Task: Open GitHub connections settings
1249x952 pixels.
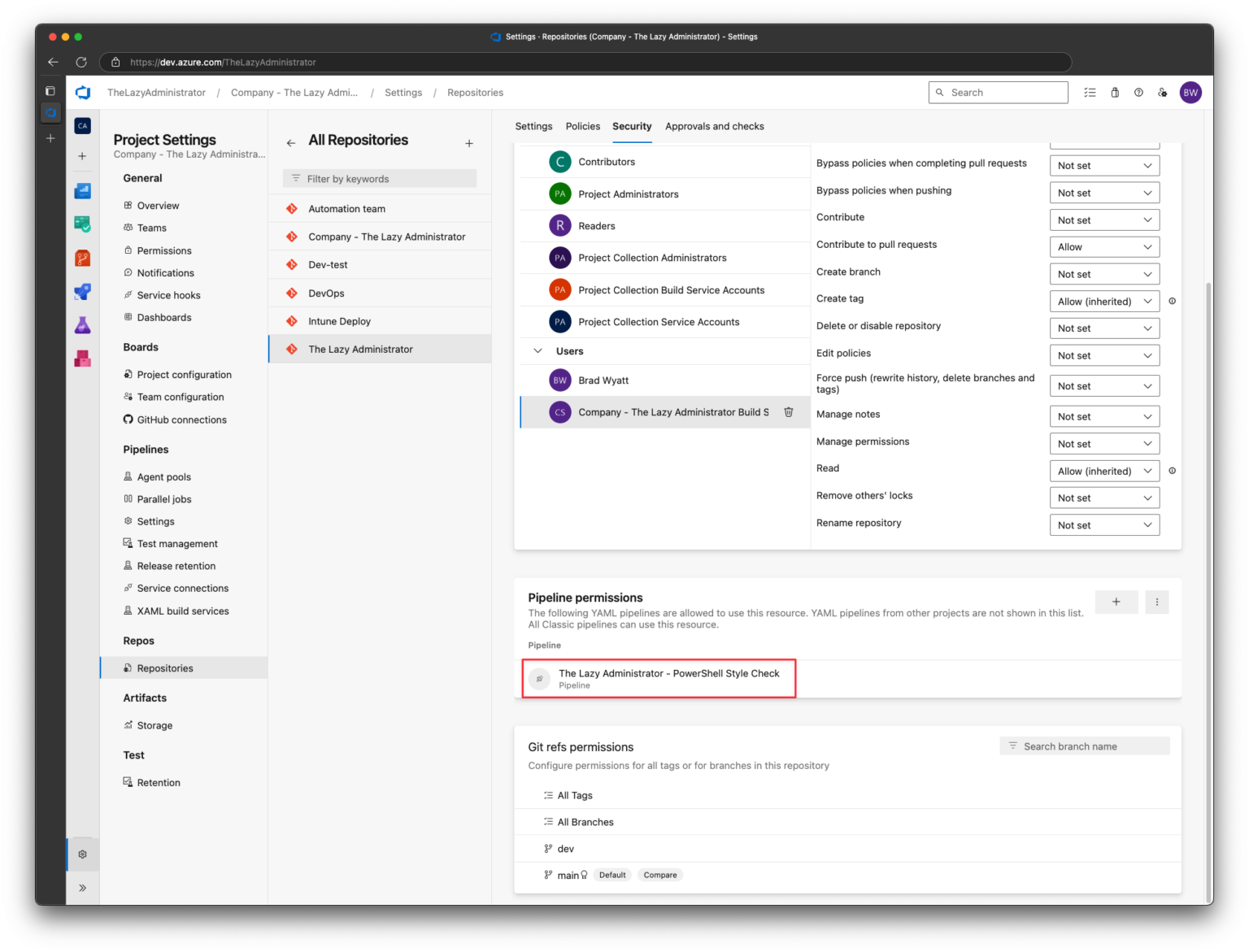Action: point(182,419)
